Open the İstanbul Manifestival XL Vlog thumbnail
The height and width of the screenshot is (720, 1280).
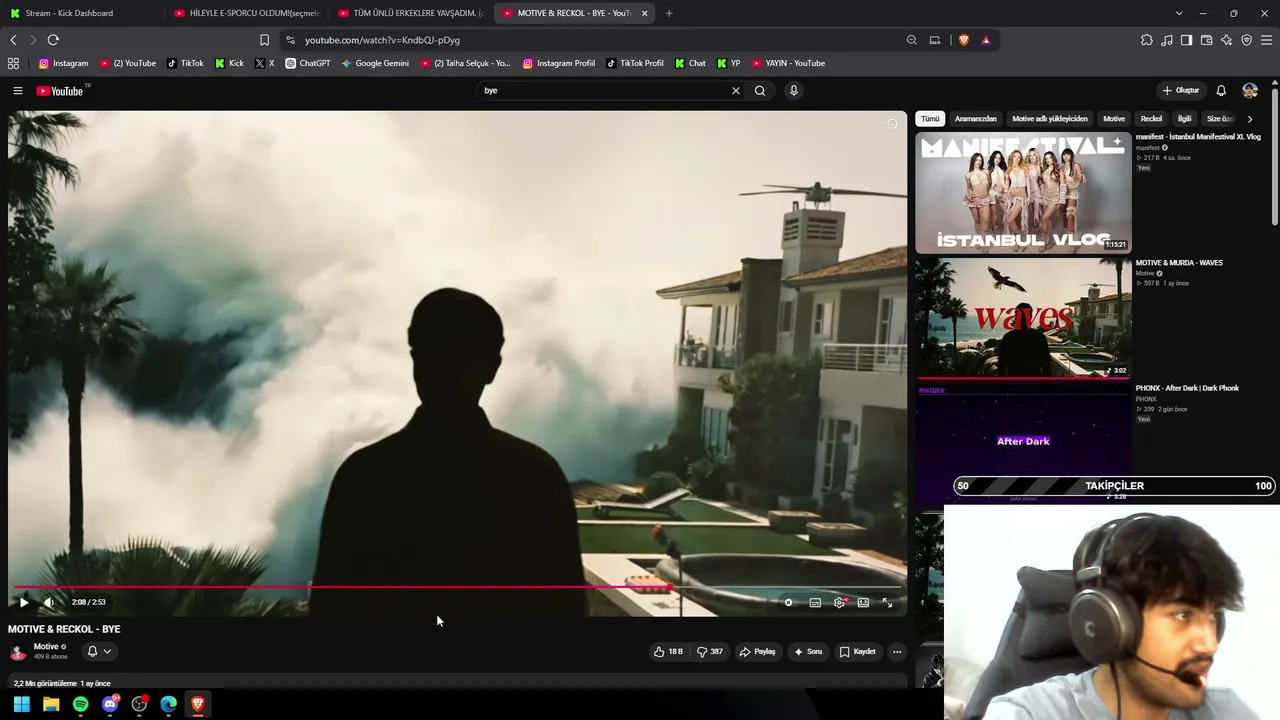(1023, 192)
